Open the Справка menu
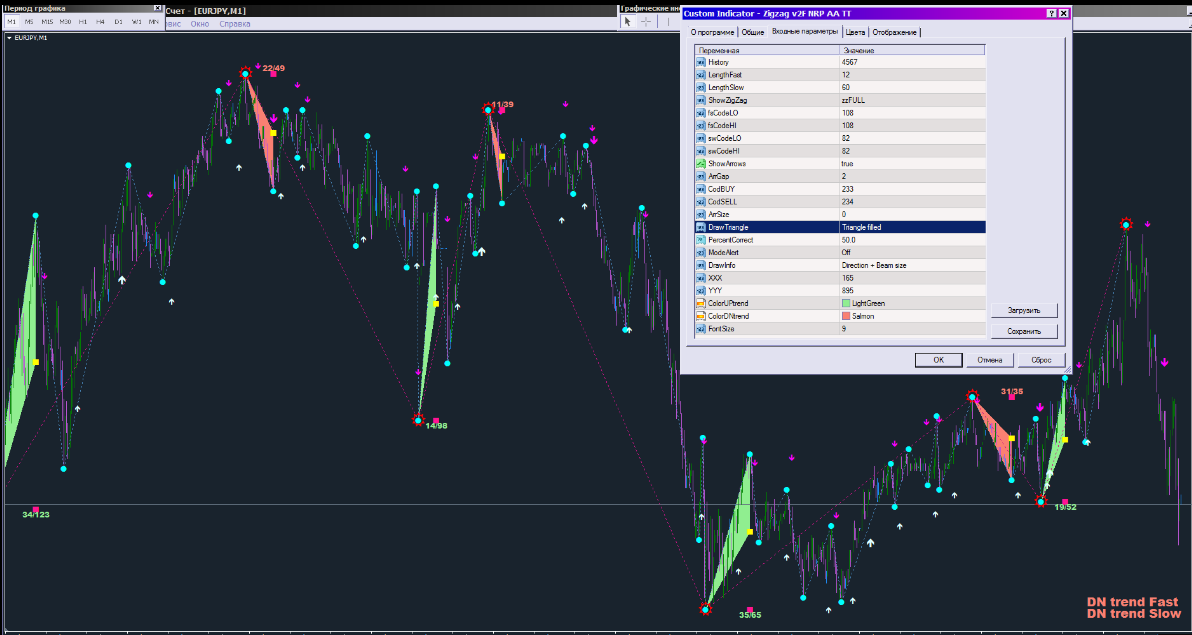The height and width of the screenshot is (635, 1192). click(x=235, y=23)
